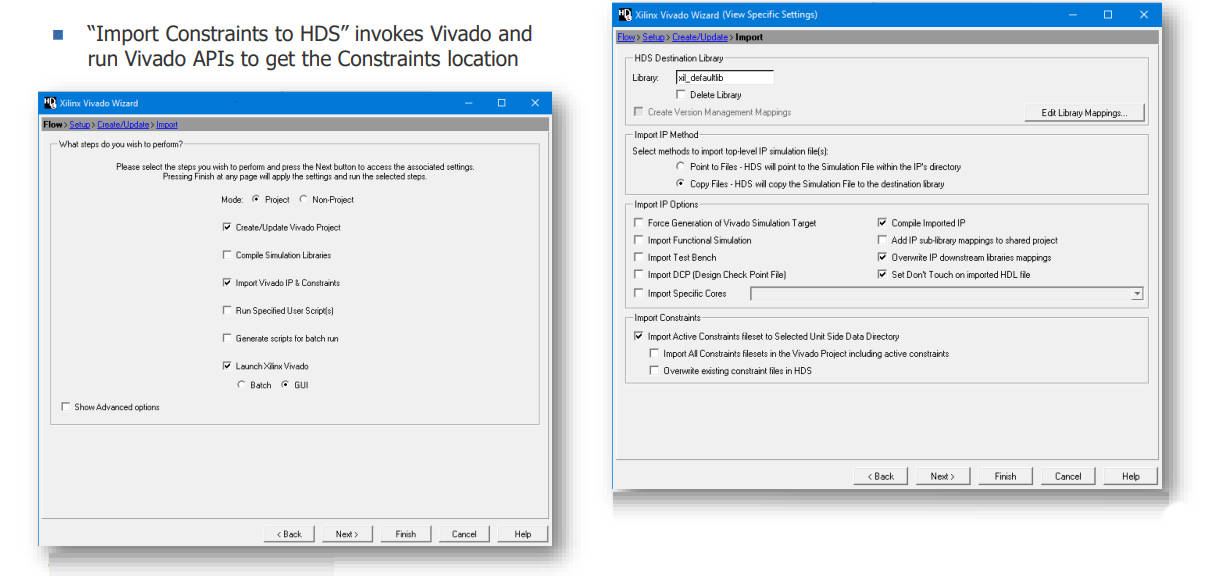Image resolution: width=1219 pixels, height=576 pixels.
Task: Select Non-Project mode radio button
Action: [303, 200]
